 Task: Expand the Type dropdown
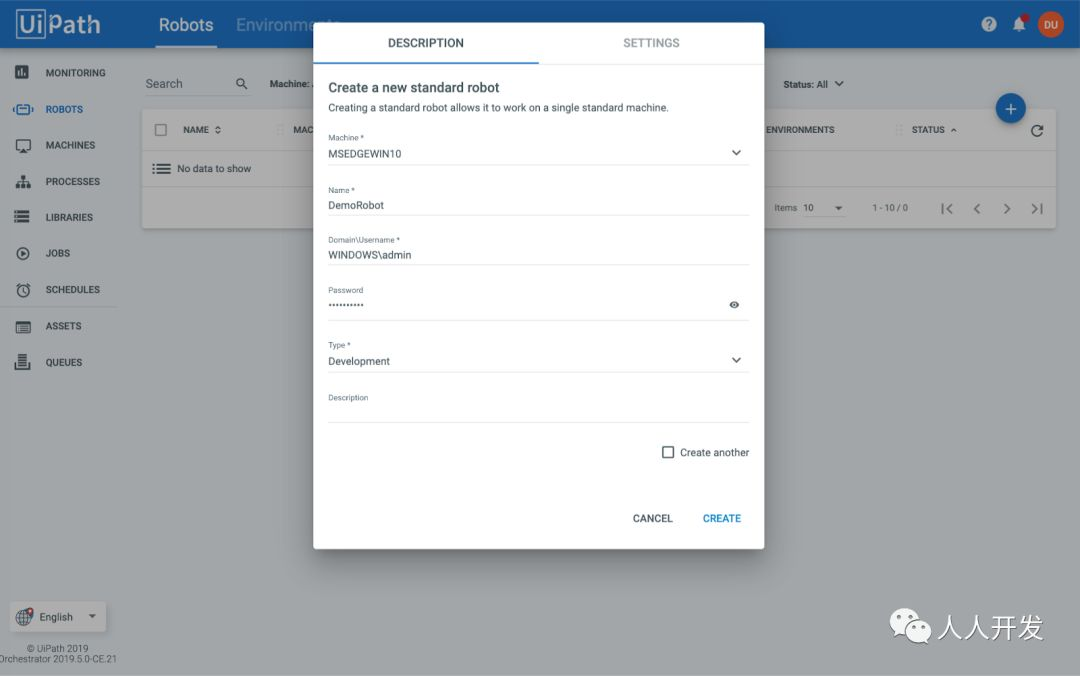point(736,360)
